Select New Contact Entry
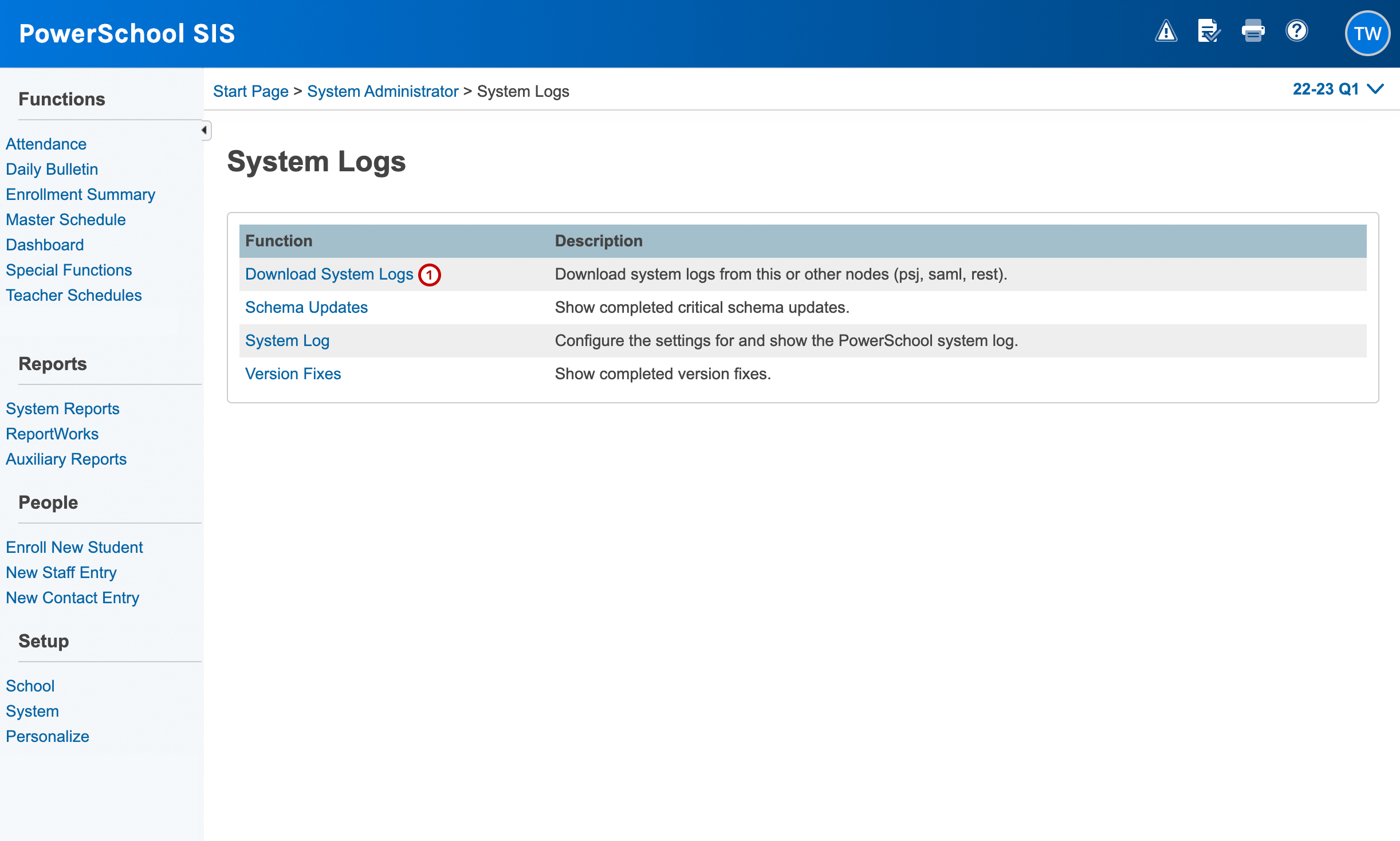This screenshot has width=1400, height=841. tap(73, 598)
